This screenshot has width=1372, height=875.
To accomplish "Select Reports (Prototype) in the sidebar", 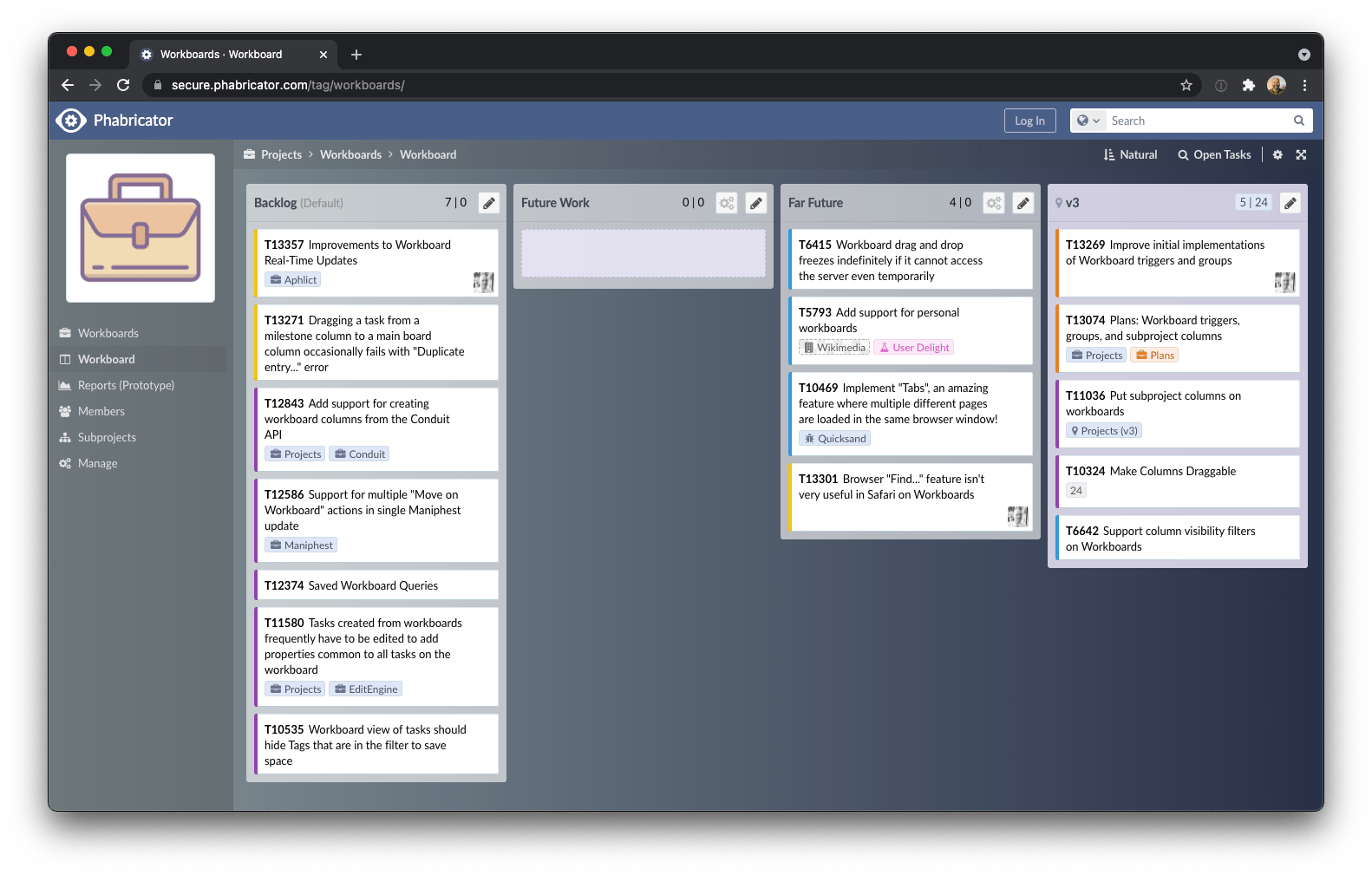I will click(x=126, y=385).
